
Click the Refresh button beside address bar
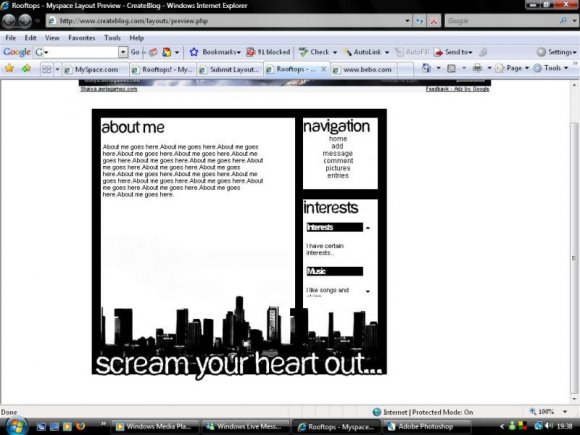[x=419, y=21]
